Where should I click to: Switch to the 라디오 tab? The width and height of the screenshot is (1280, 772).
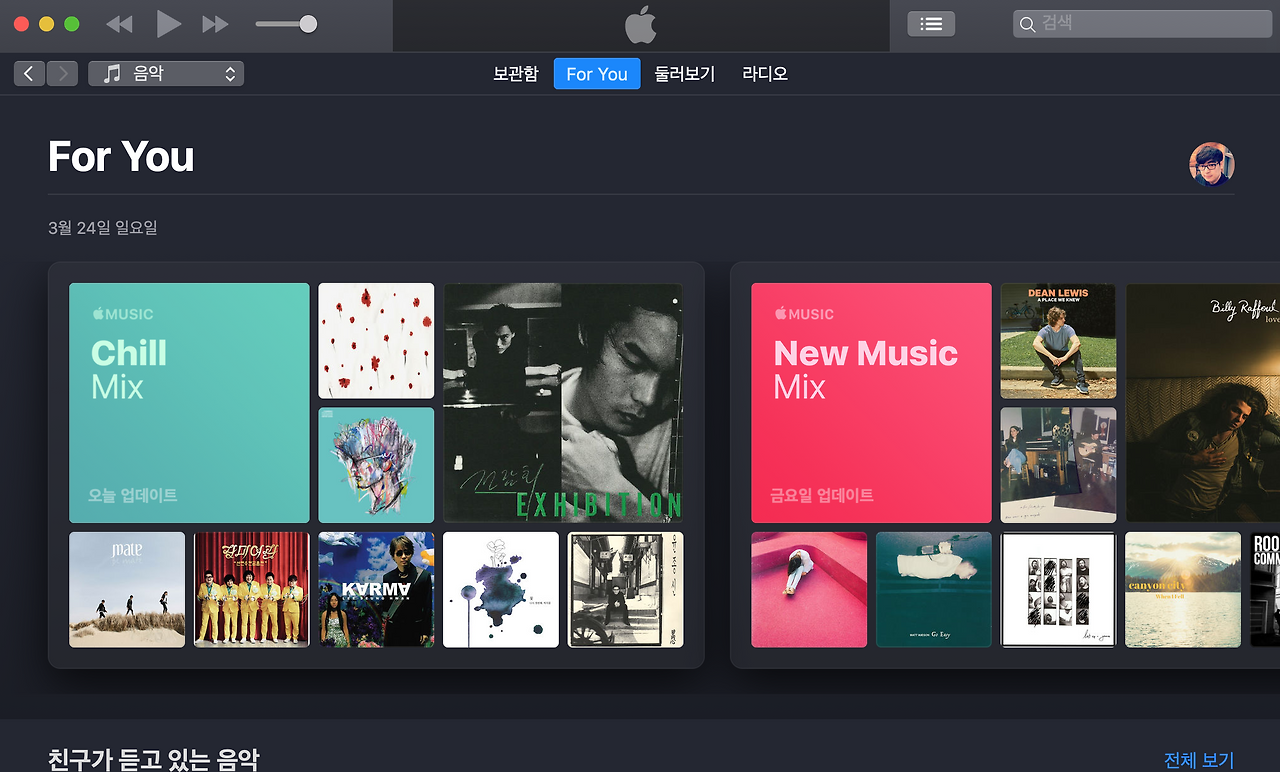pyautogui.click(x=765, y=74)
